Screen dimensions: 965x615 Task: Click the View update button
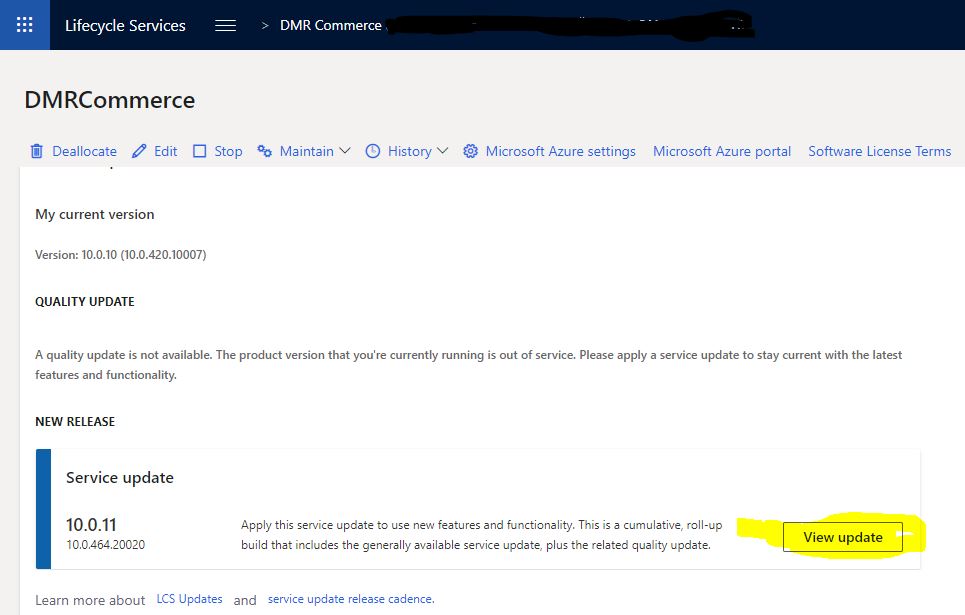pyautogui.click(x=843, y=537)
